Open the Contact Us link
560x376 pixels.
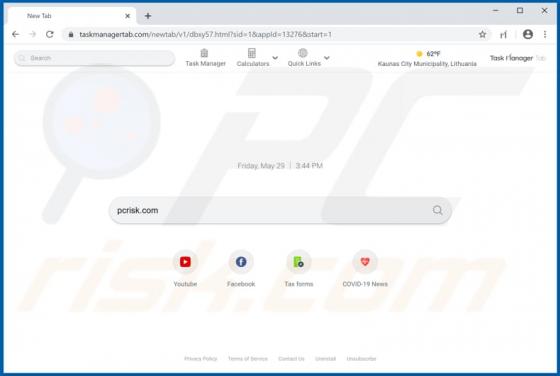[x=291, y=359]
